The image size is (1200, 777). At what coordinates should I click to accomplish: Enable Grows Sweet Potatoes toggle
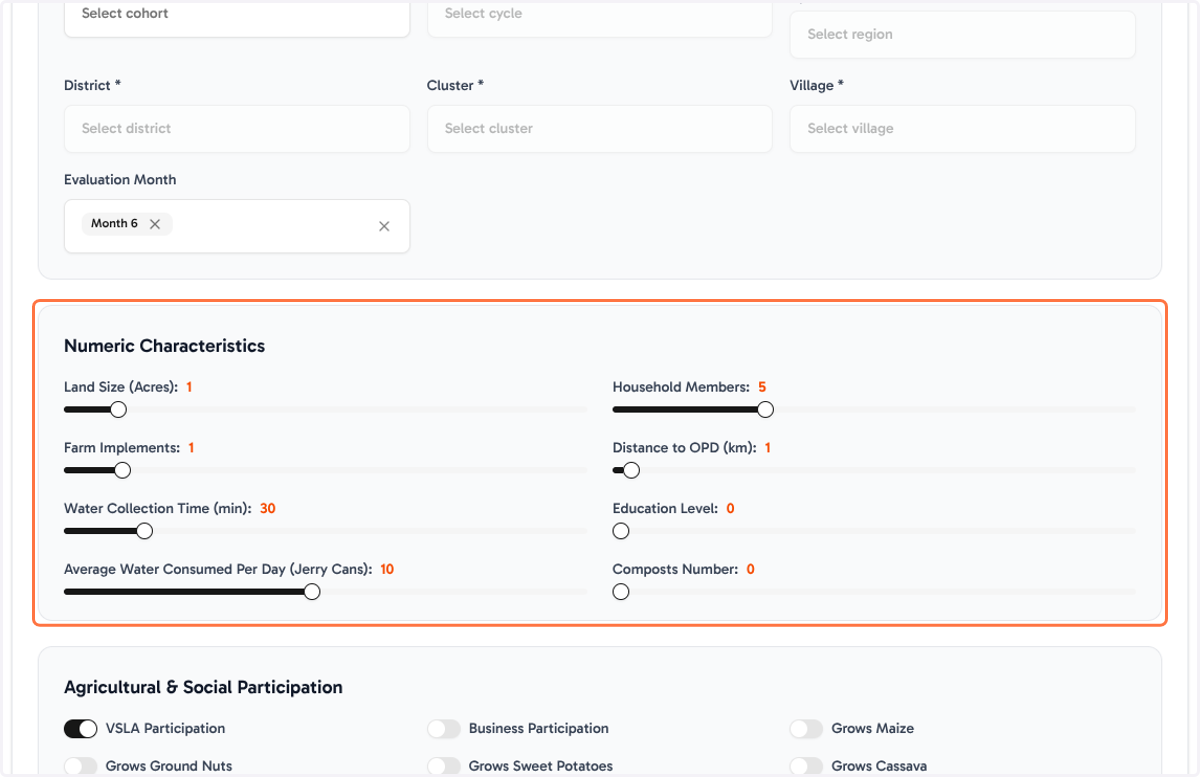(444, 766)
